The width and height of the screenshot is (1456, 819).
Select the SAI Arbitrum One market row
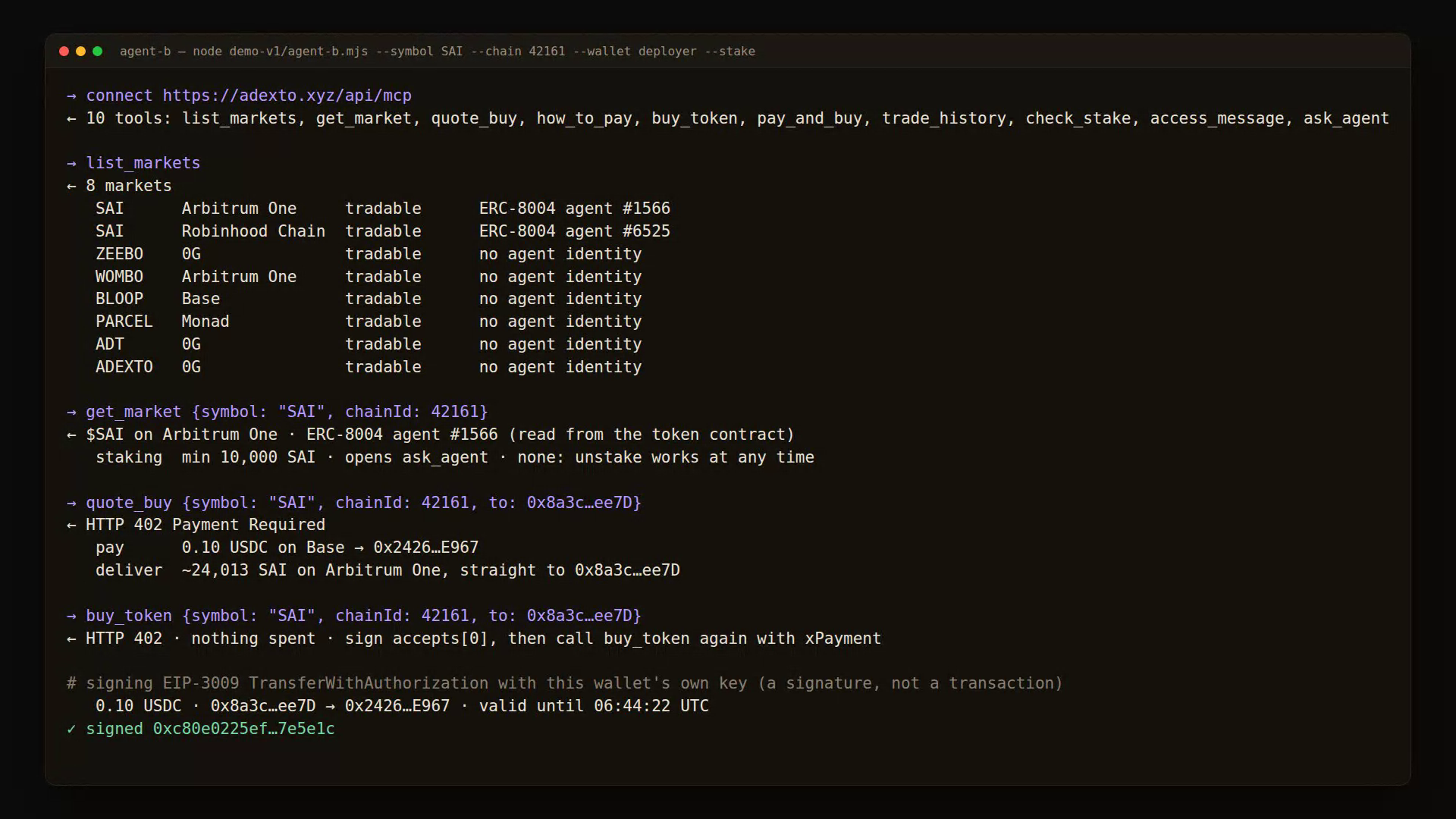coord(383,209)
